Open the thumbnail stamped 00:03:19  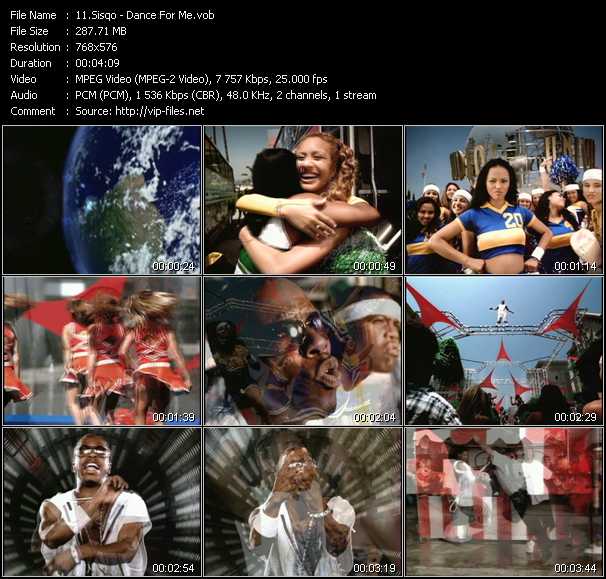click(303, 502)
